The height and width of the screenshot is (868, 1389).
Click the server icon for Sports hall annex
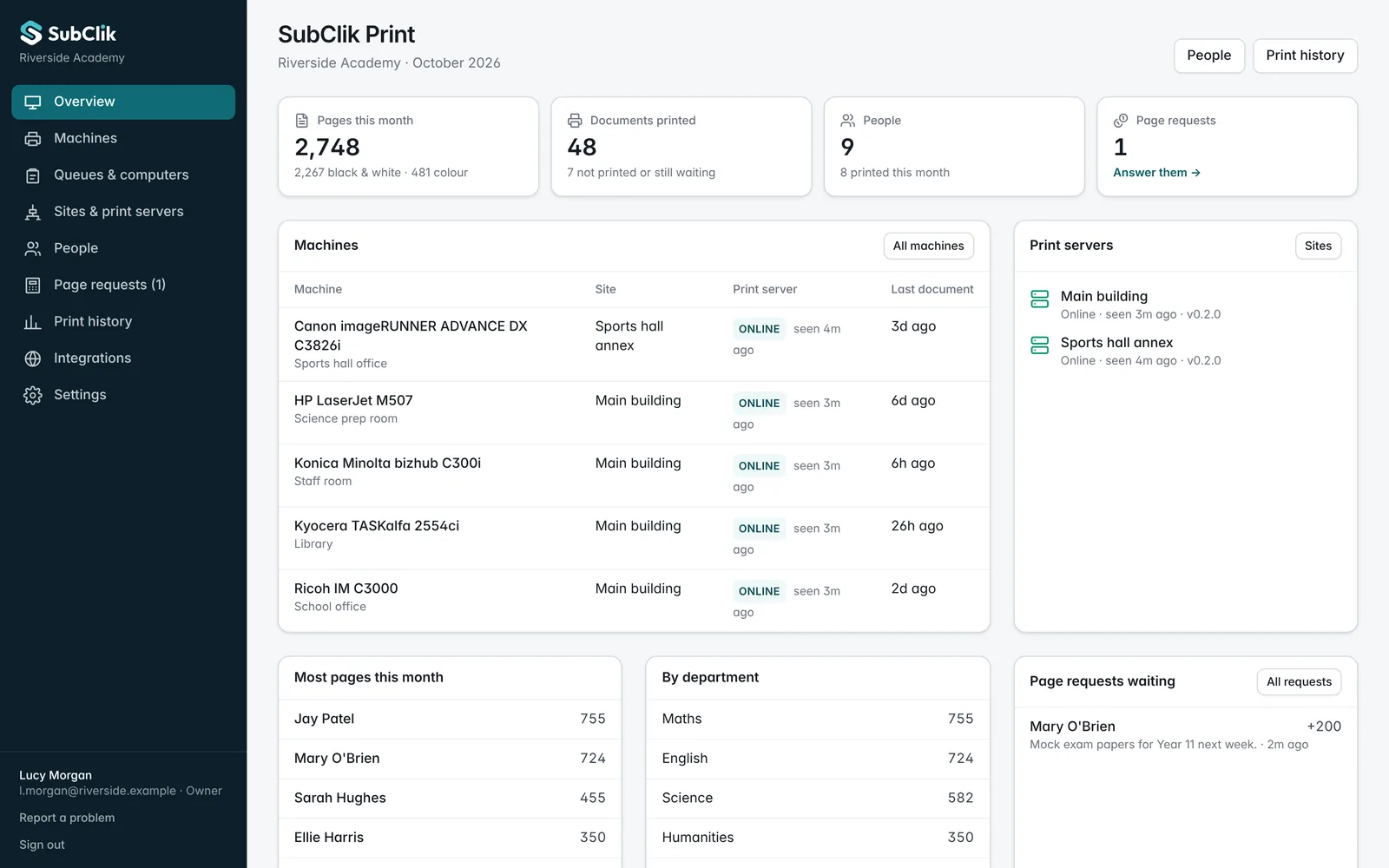1040,345
